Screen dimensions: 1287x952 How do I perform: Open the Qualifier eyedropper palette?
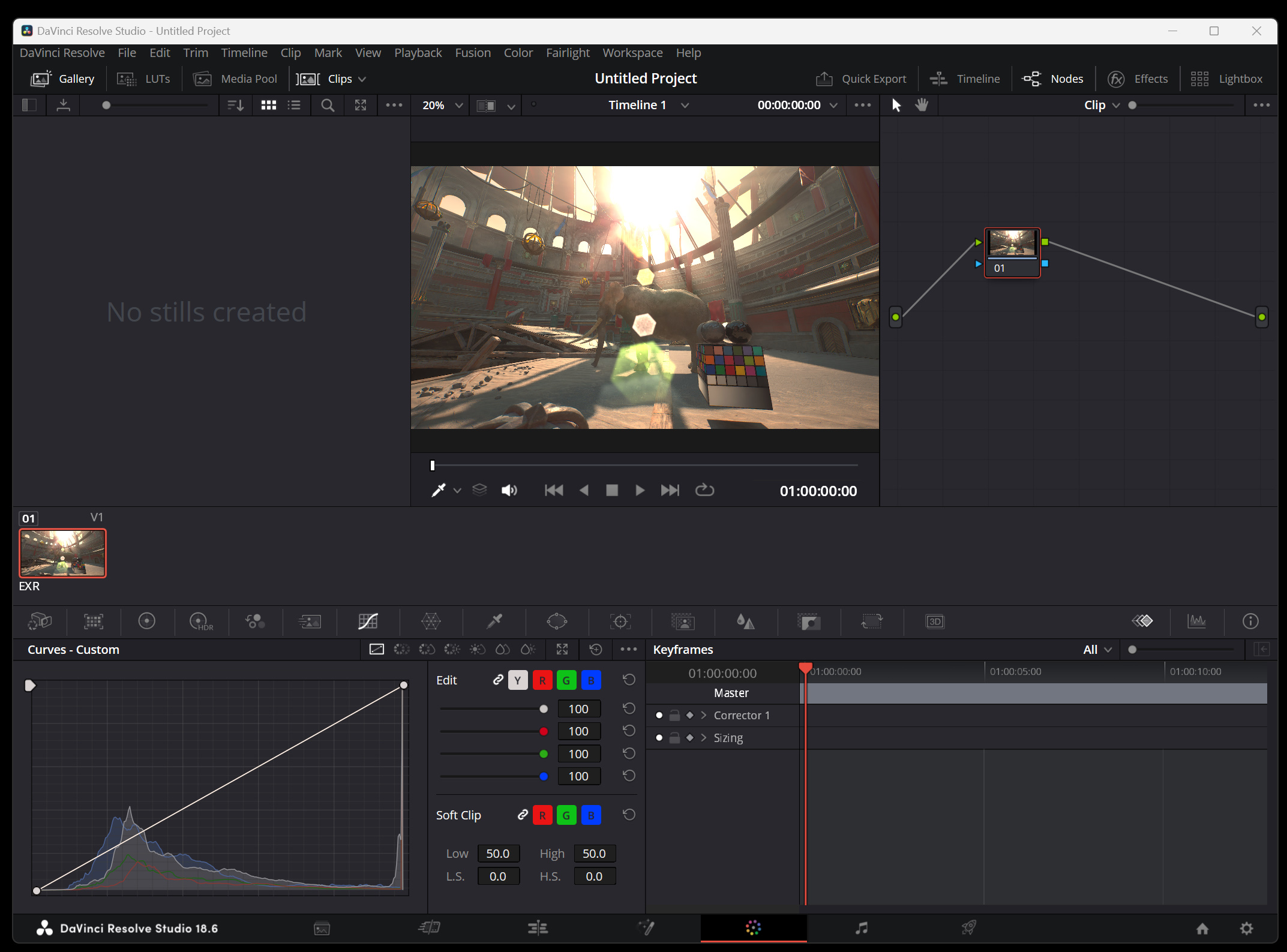click(x=494, y=621)
